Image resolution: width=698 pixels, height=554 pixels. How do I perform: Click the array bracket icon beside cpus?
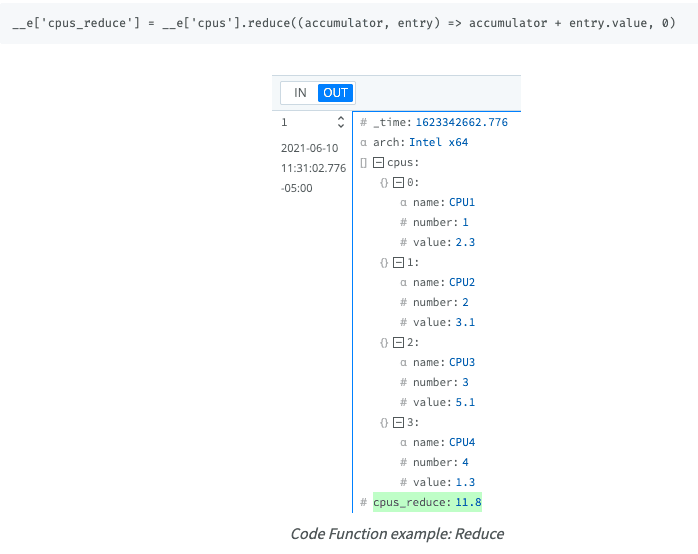pos(364,163)
